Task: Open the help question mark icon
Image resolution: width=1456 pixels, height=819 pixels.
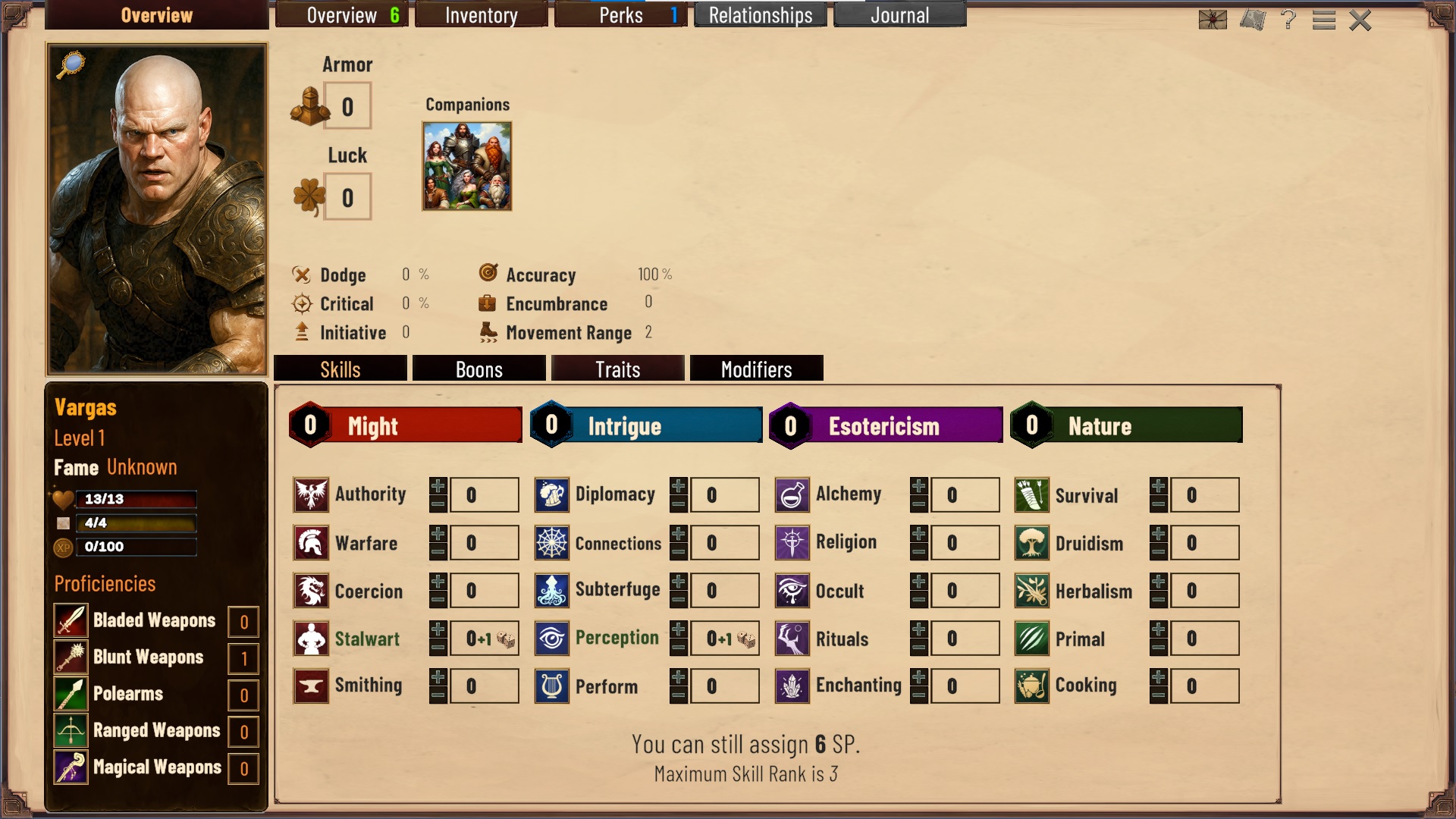Action: pos(1288,20)
